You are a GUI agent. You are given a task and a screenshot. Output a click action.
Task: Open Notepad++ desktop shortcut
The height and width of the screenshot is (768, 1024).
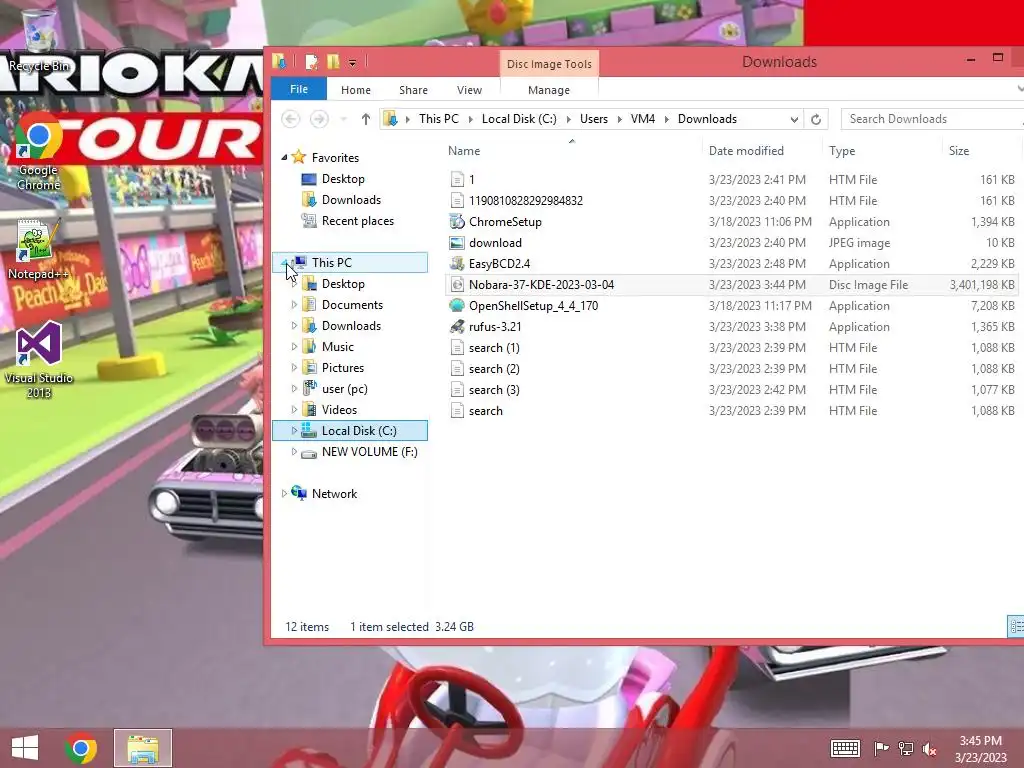click(39, 251)
